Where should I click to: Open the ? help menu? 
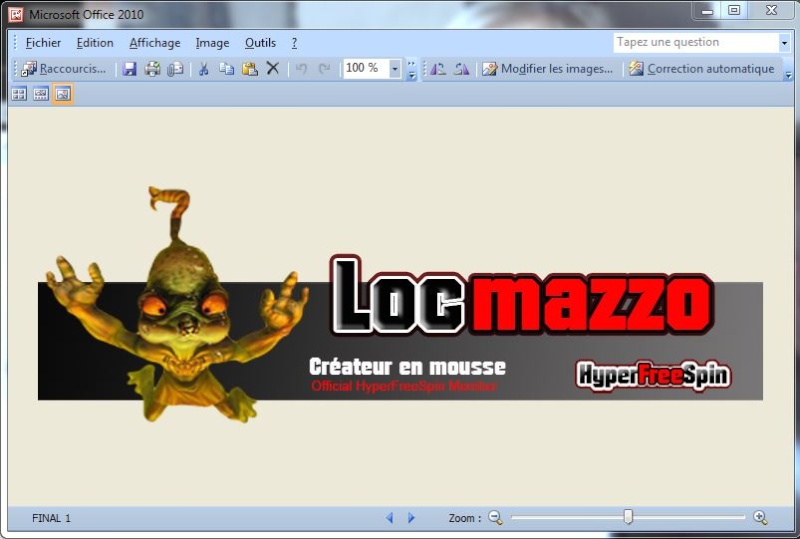[294, 43]
